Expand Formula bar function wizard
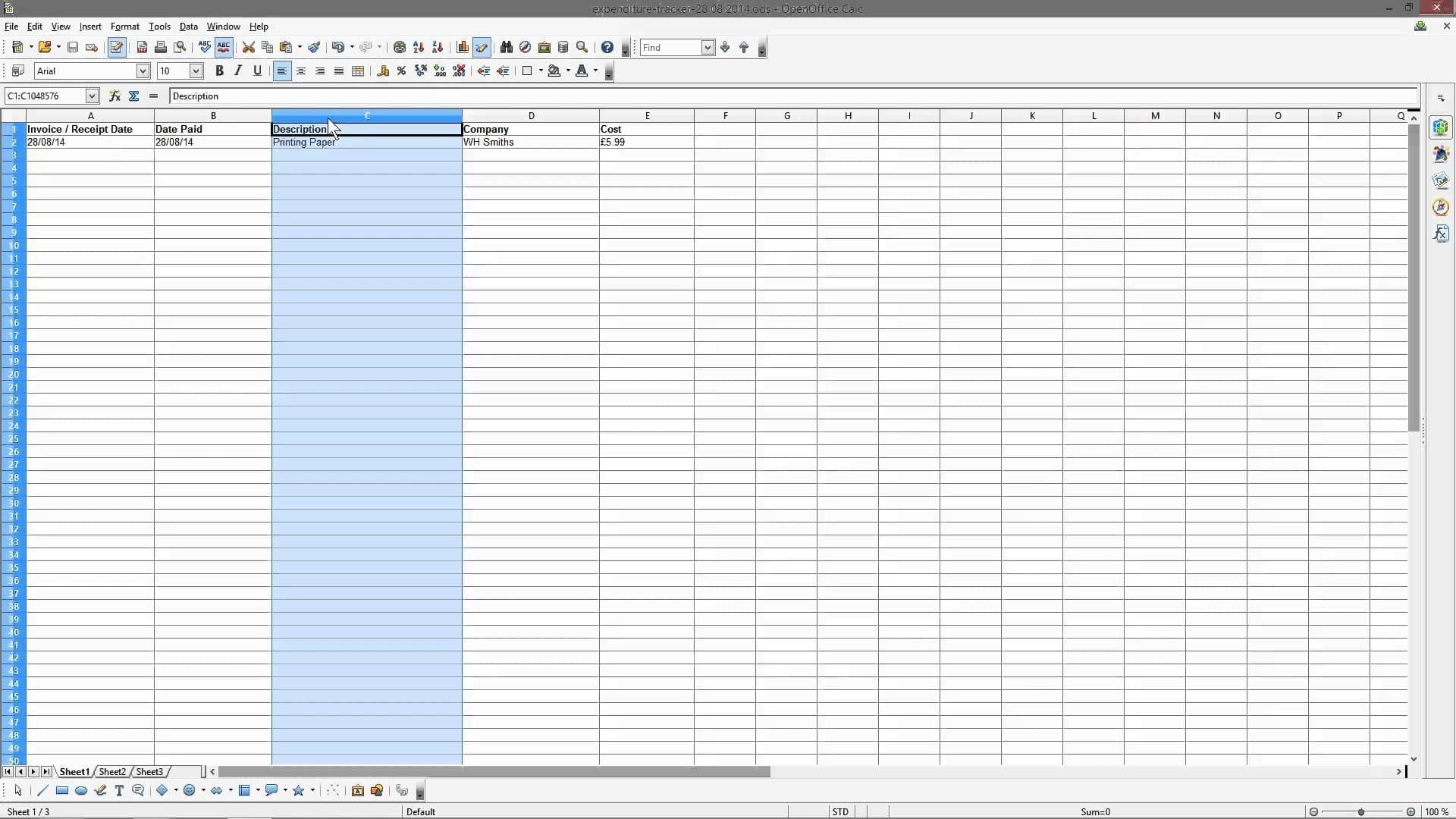This screenshot has height=819, width=1456. [114, 96]
